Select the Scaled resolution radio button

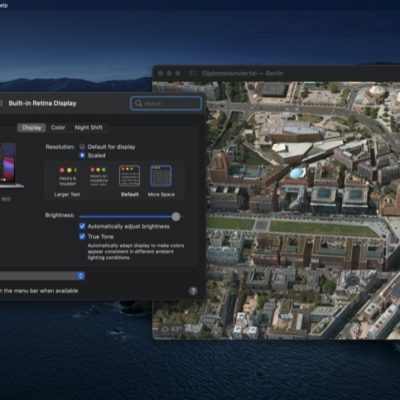coord(82,155)
